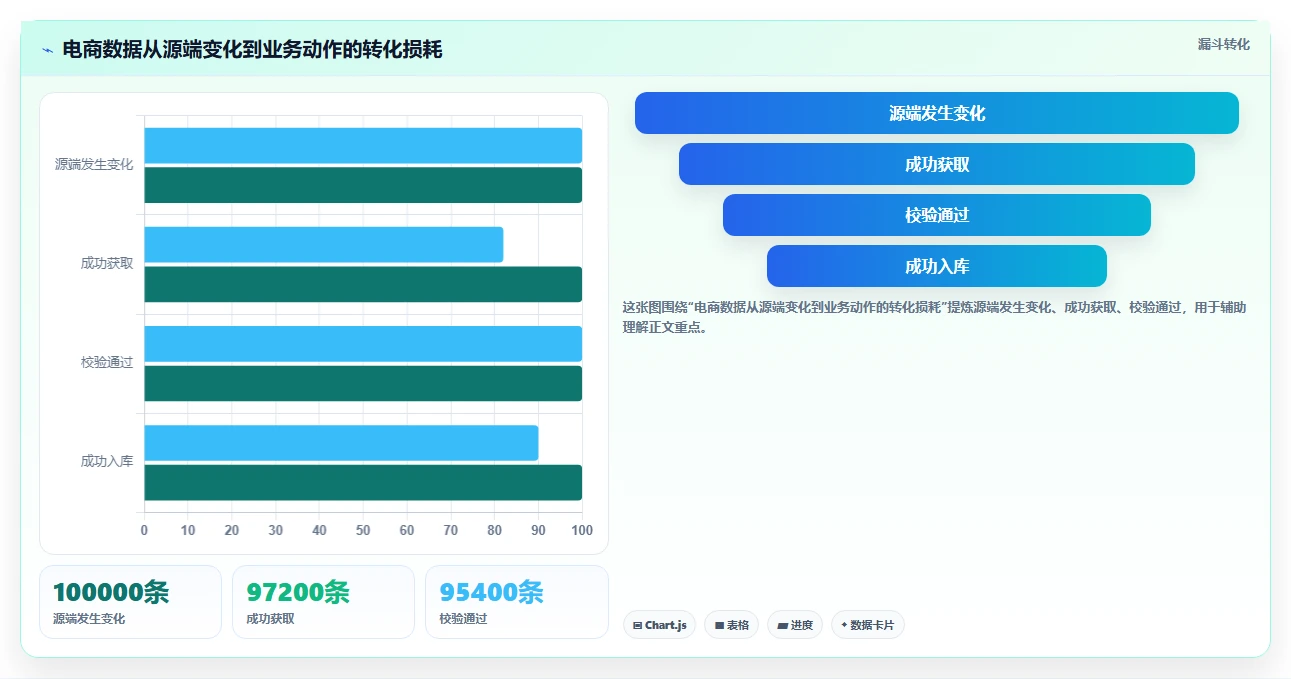1291x679 pixels.
Task: Click the green bar for 成功入库
Action: tap(363, 483)
